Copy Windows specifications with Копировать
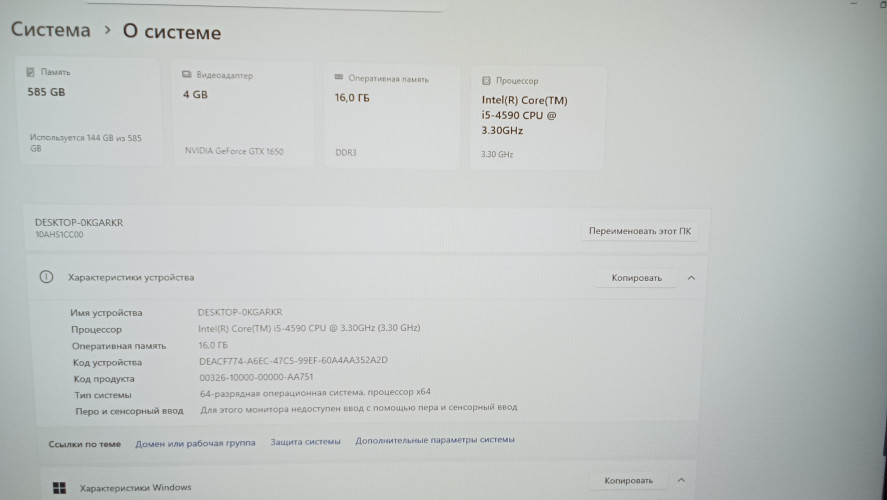This screenshot has height=500, width=887. [628, 480]
